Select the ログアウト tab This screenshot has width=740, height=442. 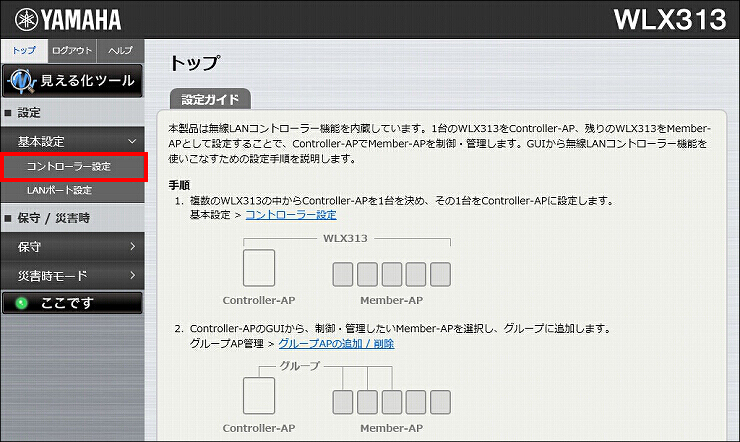[72, 50]
